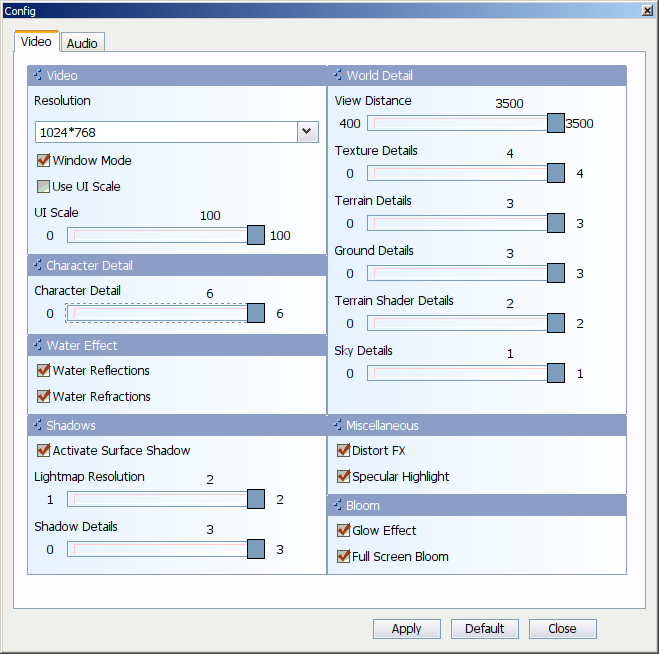Reset settings with the Default button
This screenshot has width=659, height=654.
485,628
